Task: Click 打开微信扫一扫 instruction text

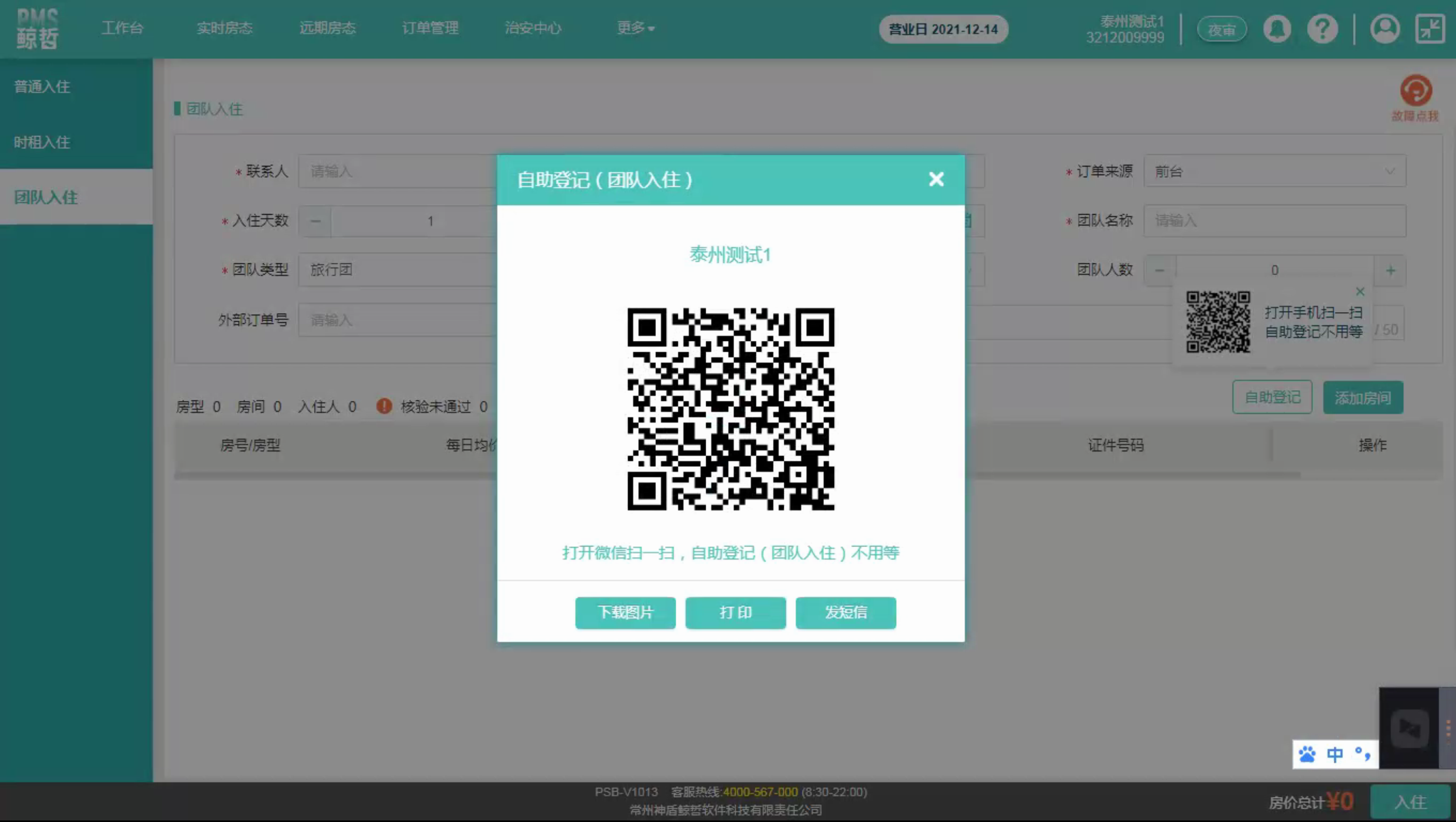Action: point(730,553)
